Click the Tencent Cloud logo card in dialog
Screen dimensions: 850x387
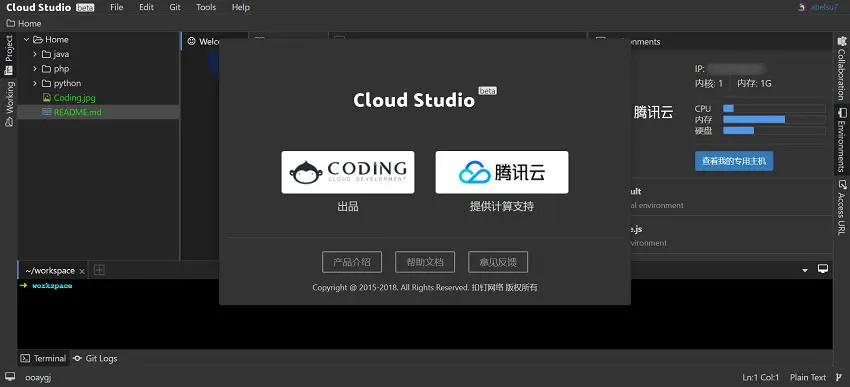point(502,172)
